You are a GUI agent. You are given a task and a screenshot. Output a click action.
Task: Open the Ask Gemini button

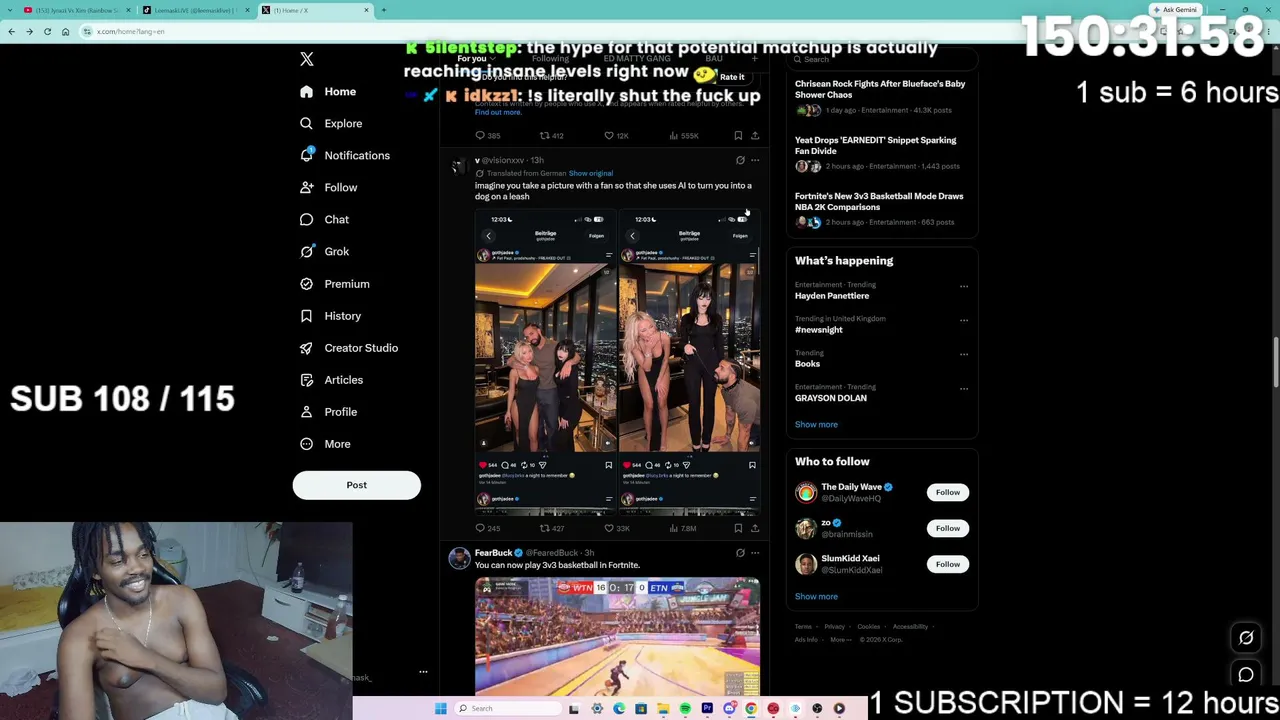[x=1175, y=10]
